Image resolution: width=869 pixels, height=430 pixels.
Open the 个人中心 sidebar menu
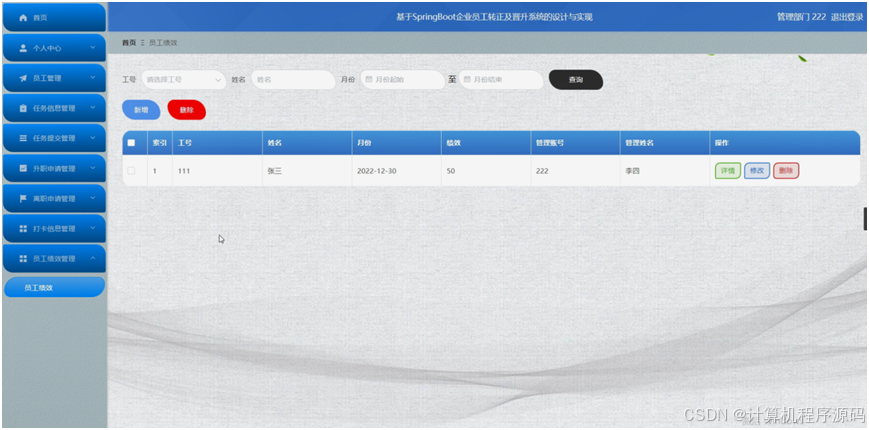pyautogui.click(x=54, y=48)
